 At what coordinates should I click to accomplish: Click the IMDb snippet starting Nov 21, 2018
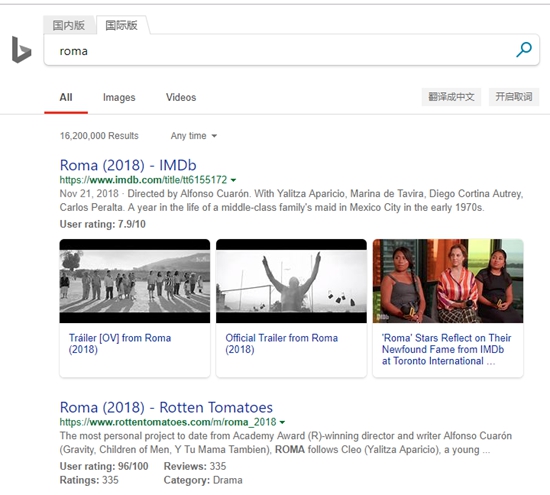(x=291, y=200)
